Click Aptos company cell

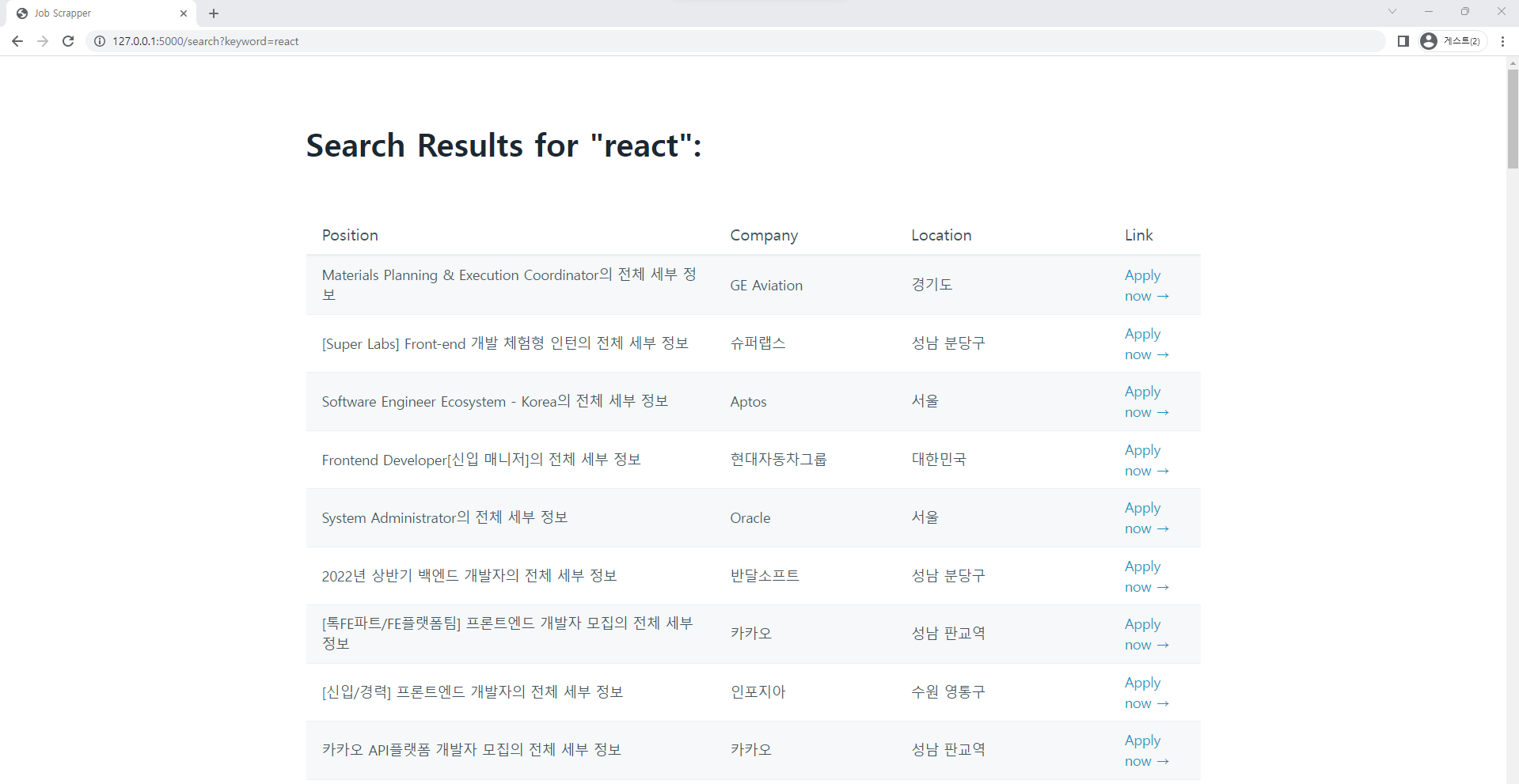tap(748, 402)
